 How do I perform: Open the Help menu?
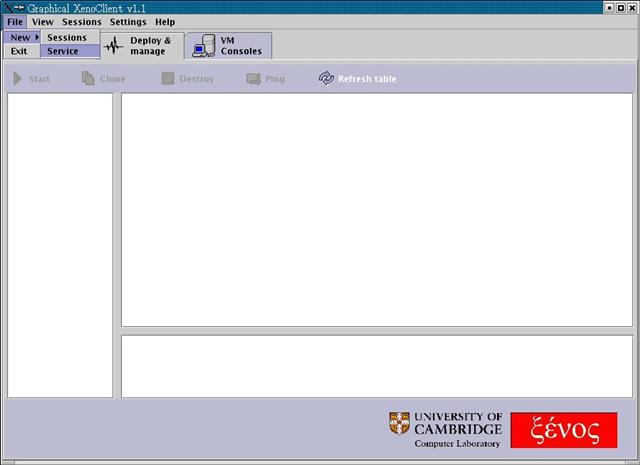[x=165, y=21]
